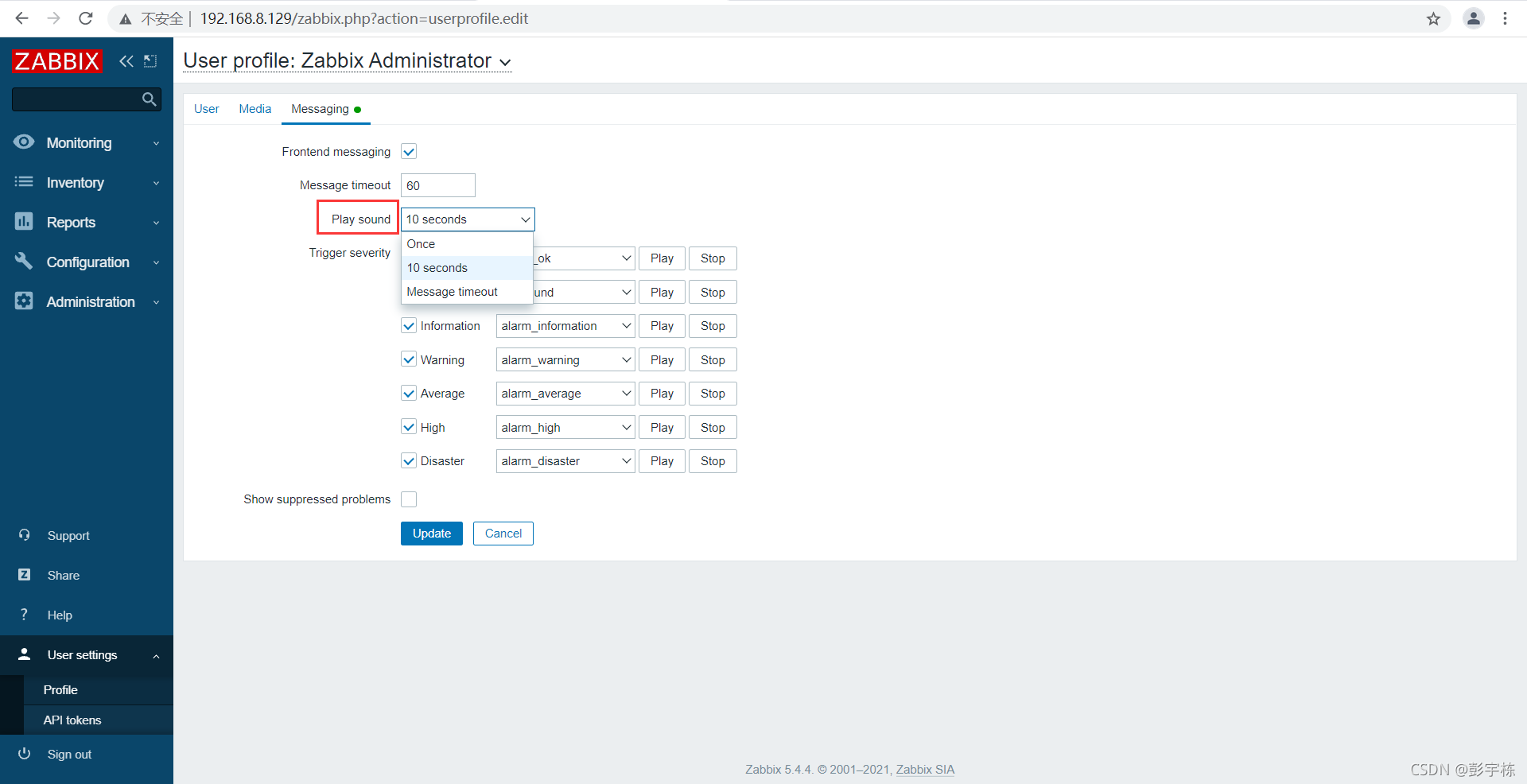1527x784 pixels.
Task: Expand the Reports menu section
Action: click(87, 222)
